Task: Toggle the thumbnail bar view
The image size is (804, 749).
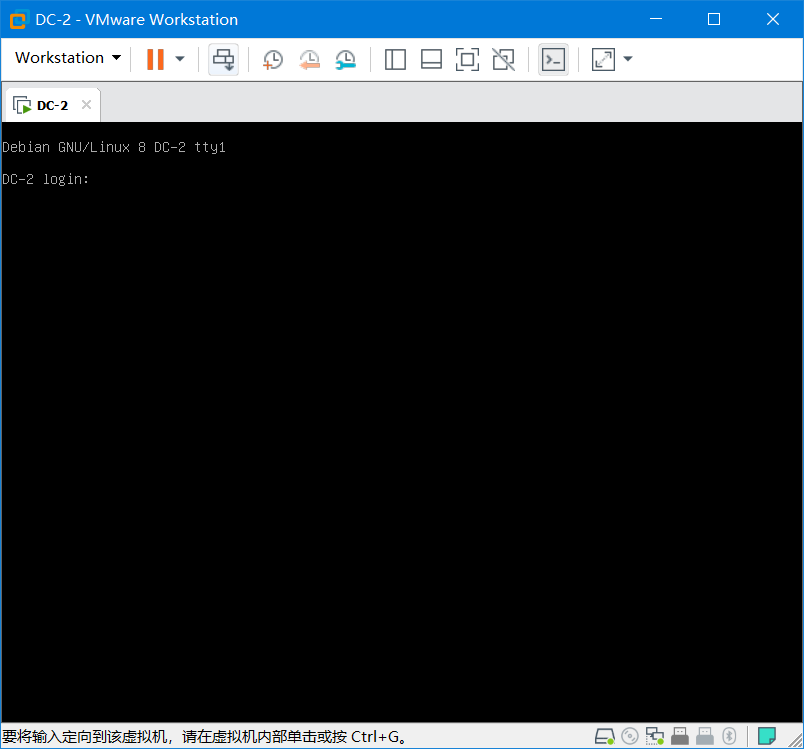Action: point(431,59)
